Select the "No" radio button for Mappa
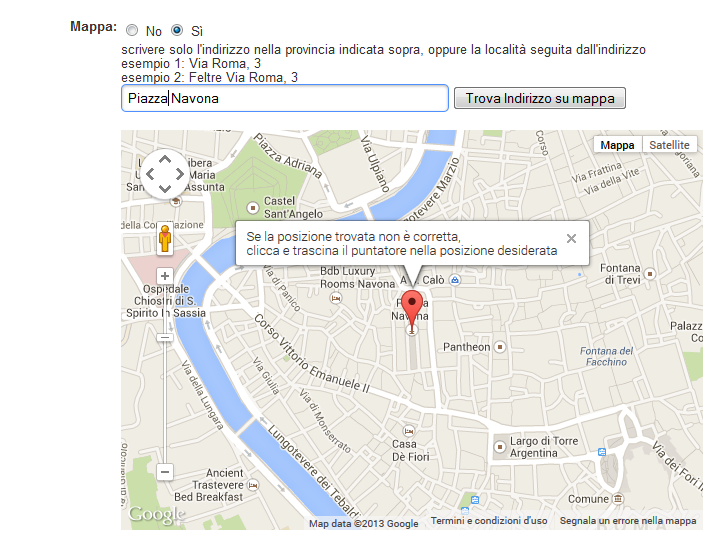 (x=132, y=30)
